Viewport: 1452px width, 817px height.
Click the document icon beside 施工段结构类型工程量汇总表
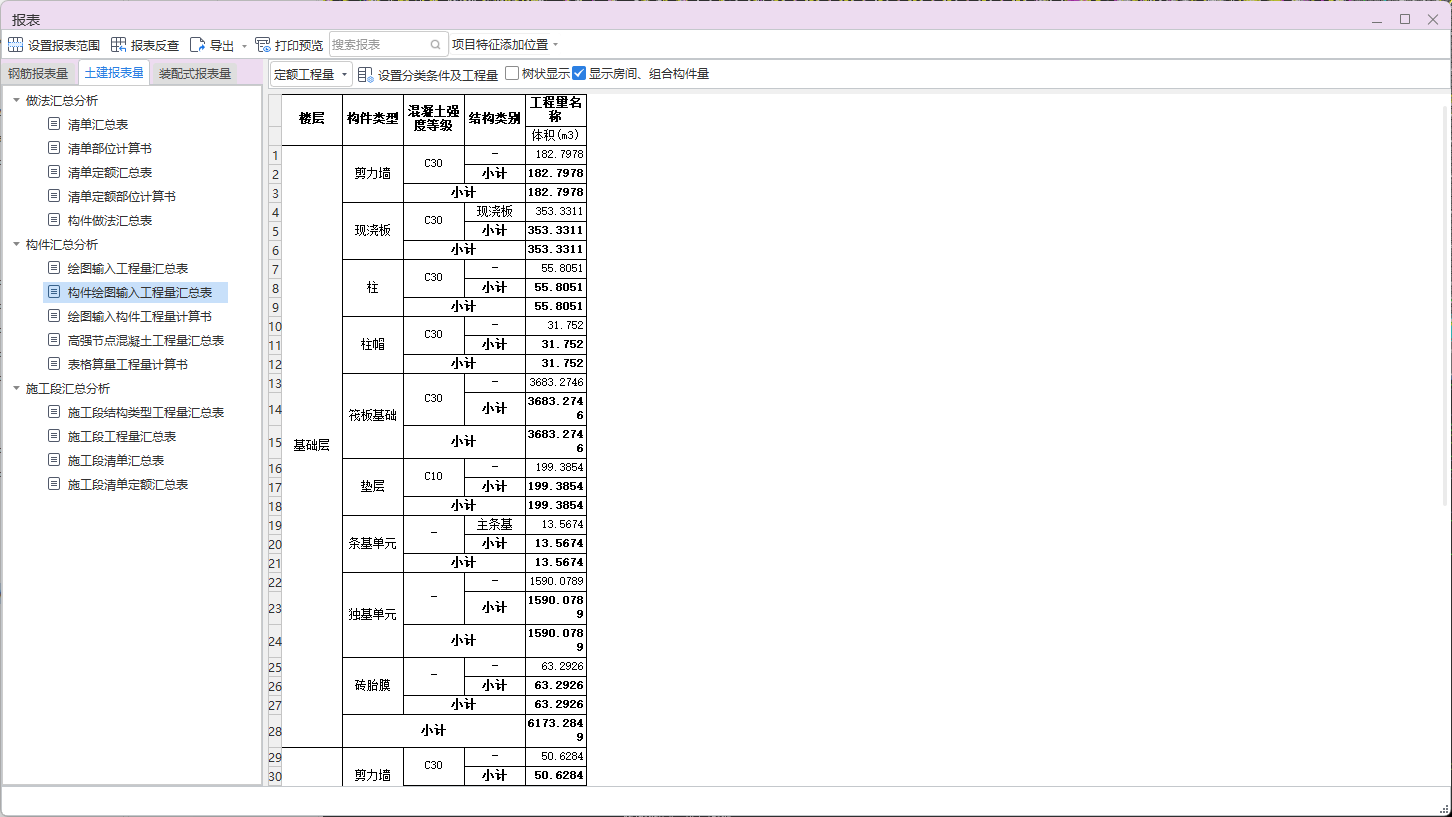pos(54,412)
